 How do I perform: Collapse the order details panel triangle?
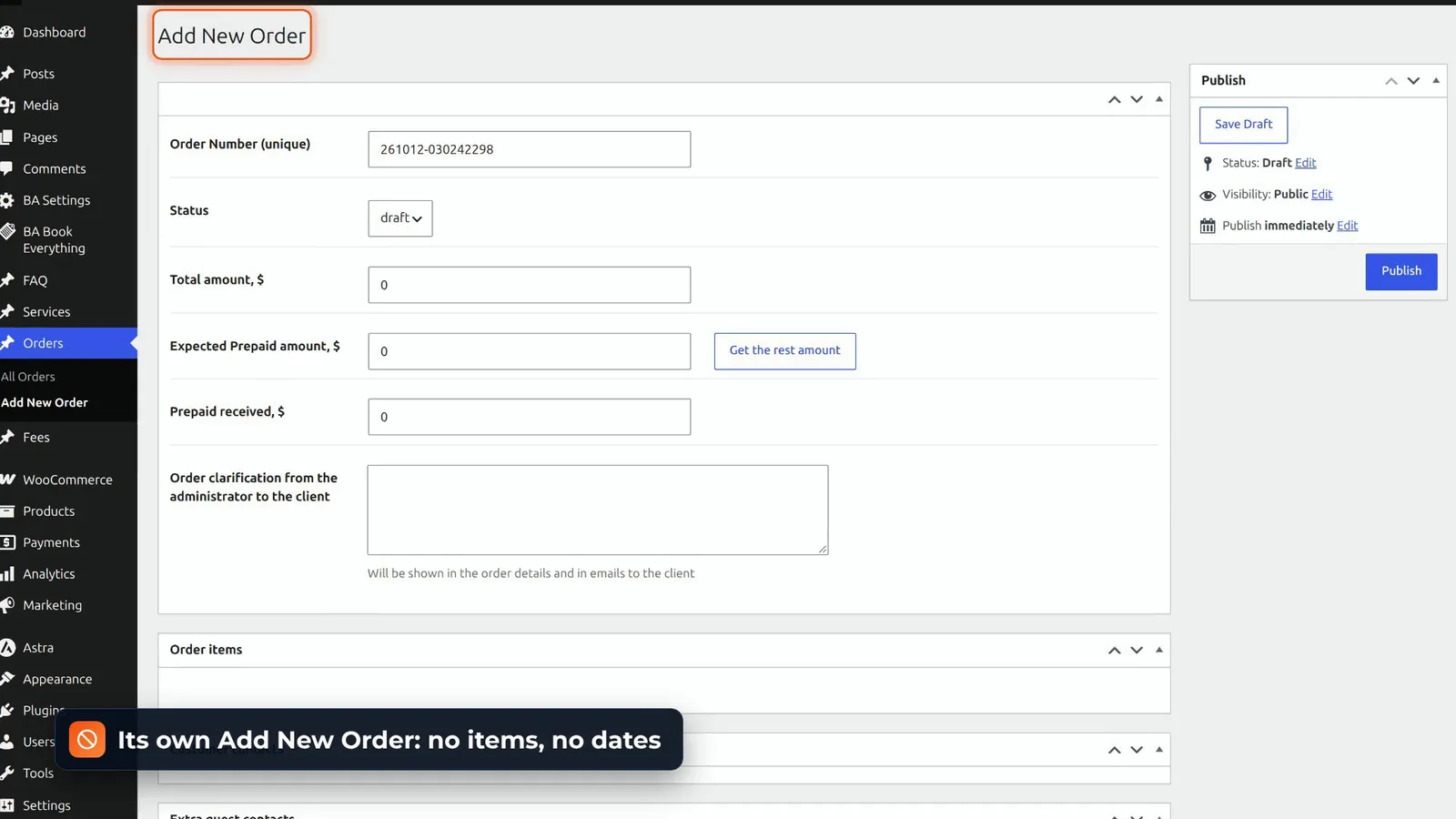(1159, 99)
